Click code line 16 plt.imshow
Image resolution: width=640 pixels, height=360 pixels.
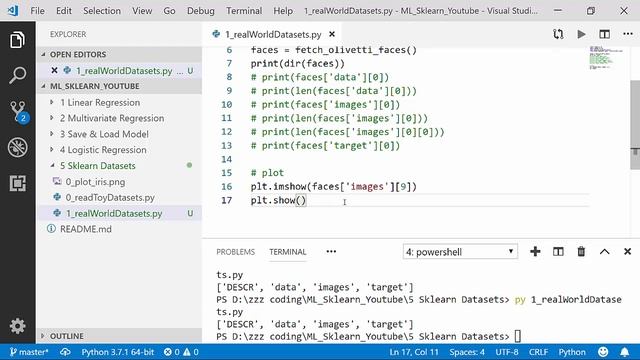[x=333, y=187]
